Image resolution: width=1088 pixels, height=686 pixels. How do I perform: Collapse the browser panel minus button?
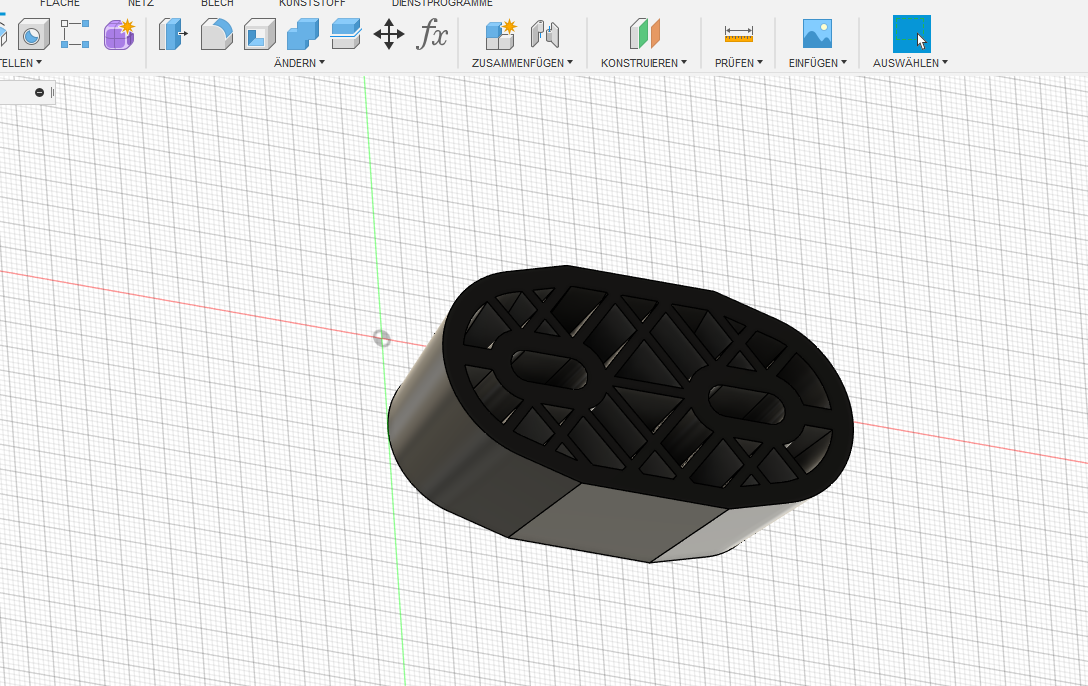pyautogui.click(x=39, y=92)
